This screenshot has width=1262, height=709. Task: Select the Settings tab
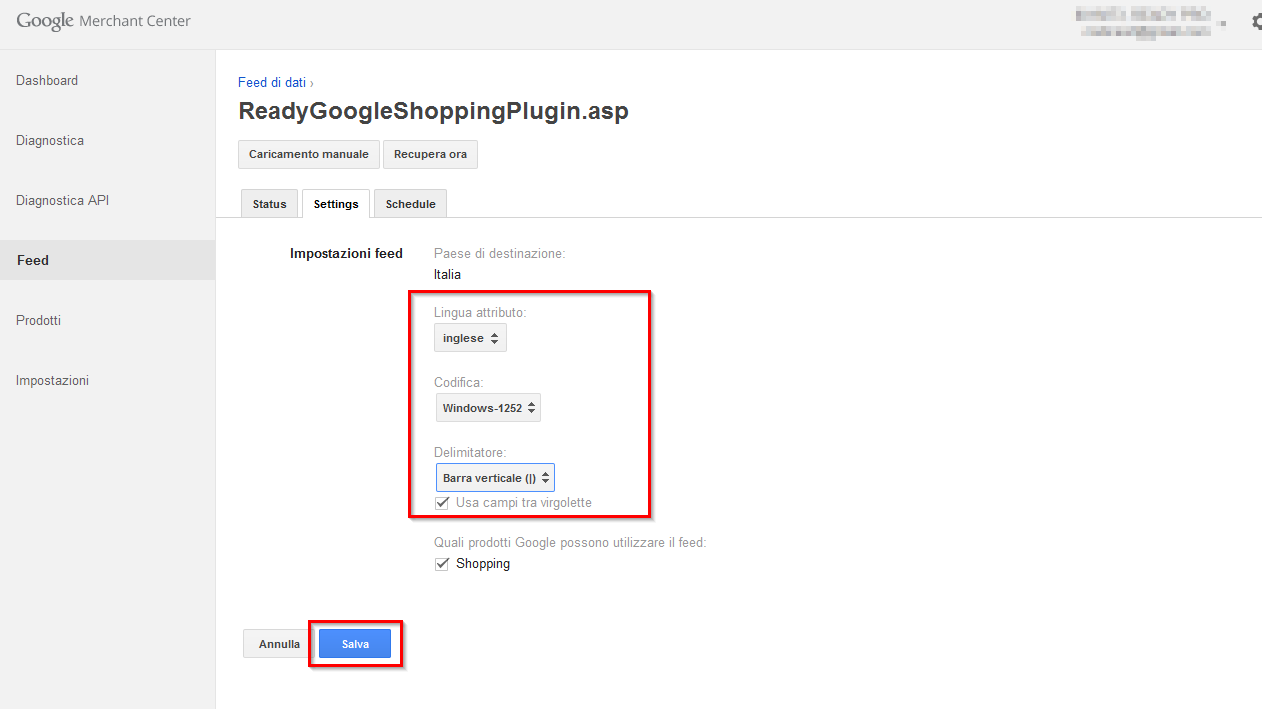tap(336, 203)
